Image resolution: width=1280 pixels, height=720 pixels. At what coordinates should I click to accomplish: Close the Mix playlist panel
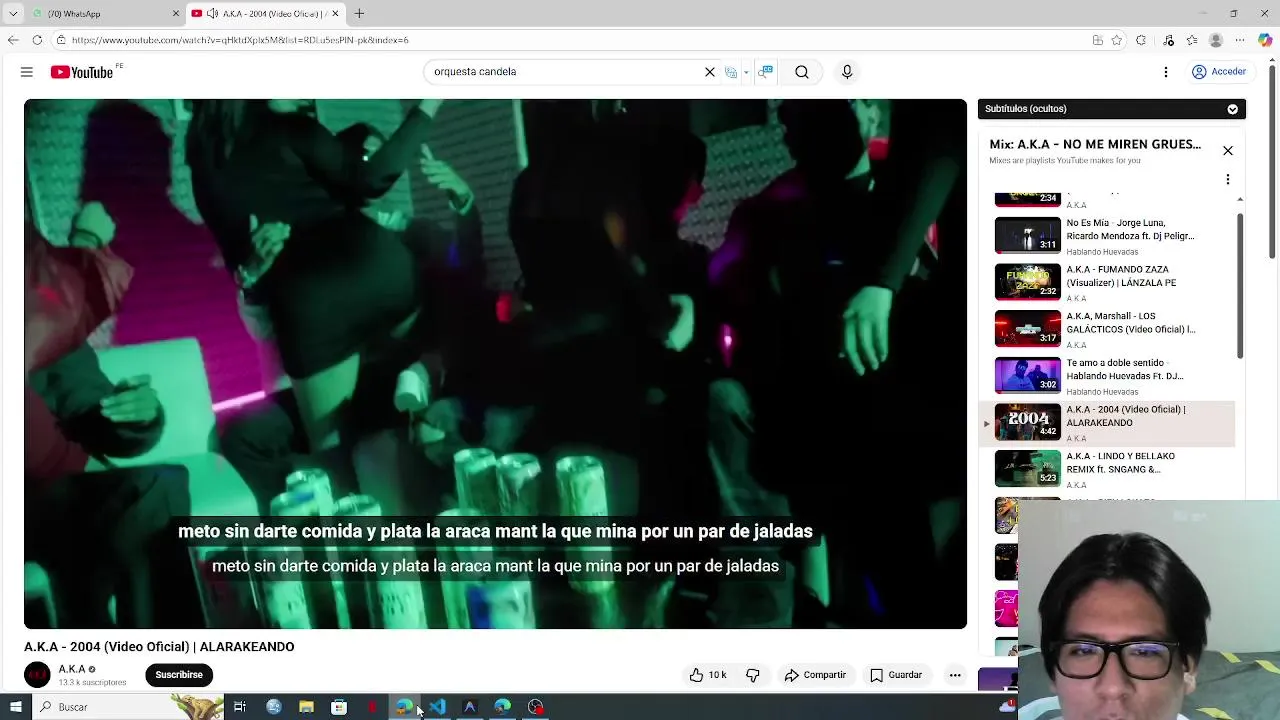pos(1228,151)
